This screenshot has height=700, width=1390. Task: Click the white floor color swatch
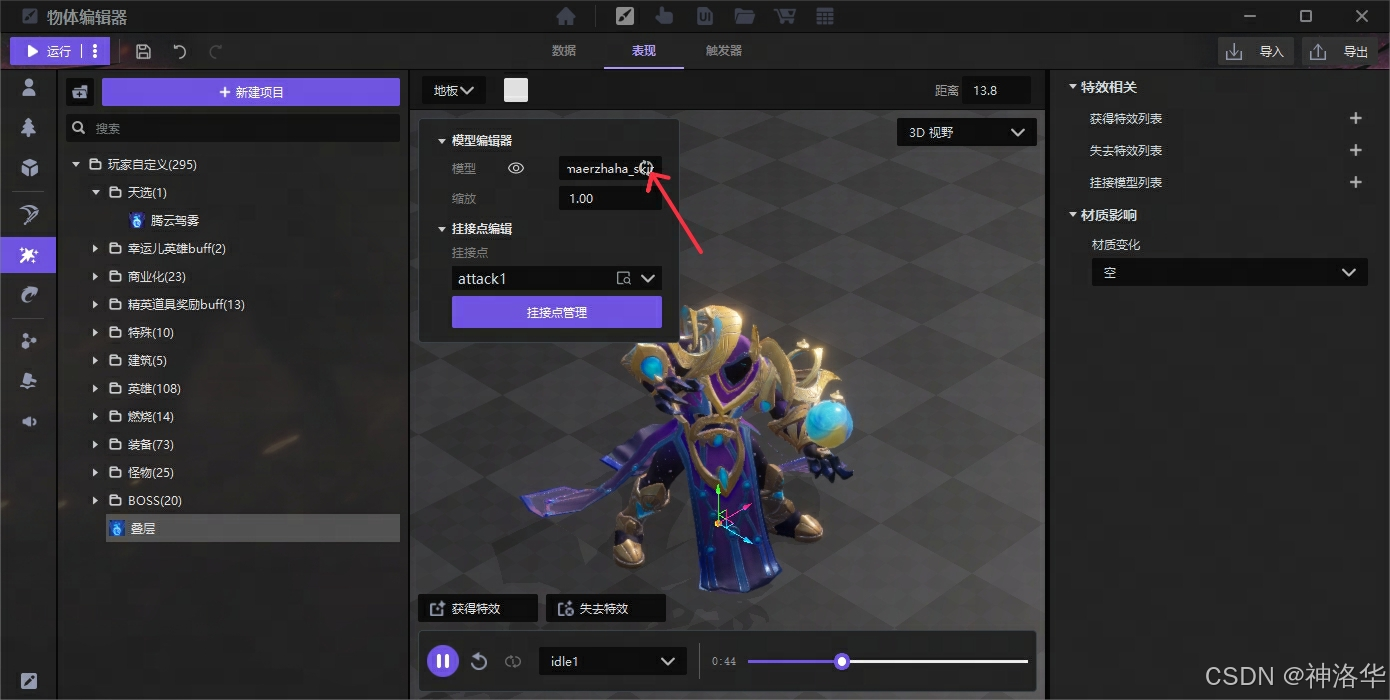point(516,90)
